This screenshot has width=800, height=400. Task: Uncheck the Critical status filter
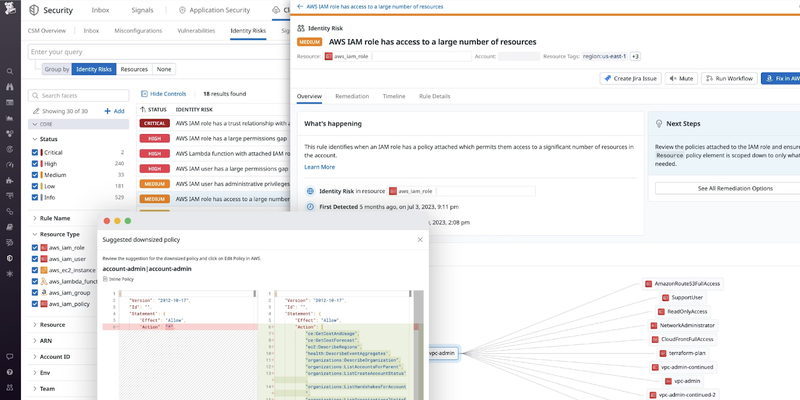37,152
